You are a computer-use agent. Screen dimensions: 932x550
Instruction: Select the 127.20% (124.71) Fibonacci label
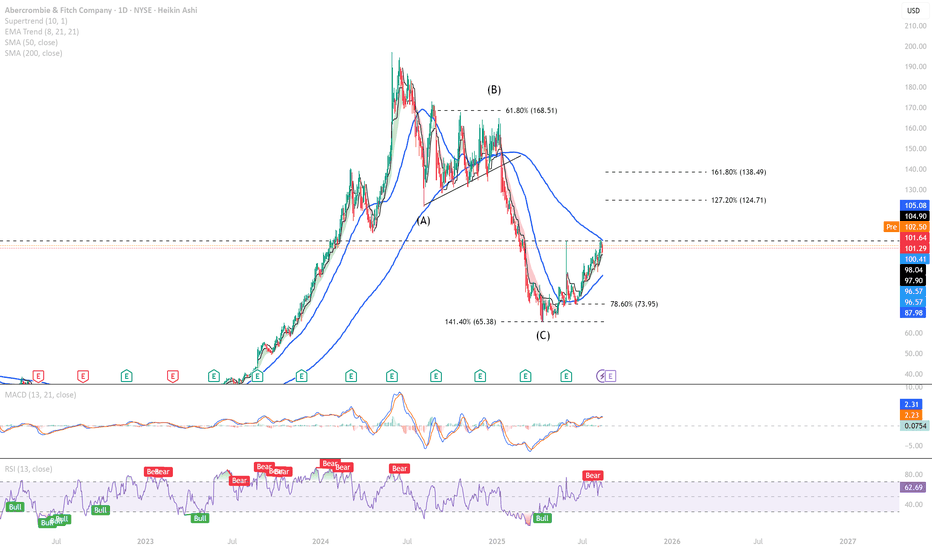(738, 200)
